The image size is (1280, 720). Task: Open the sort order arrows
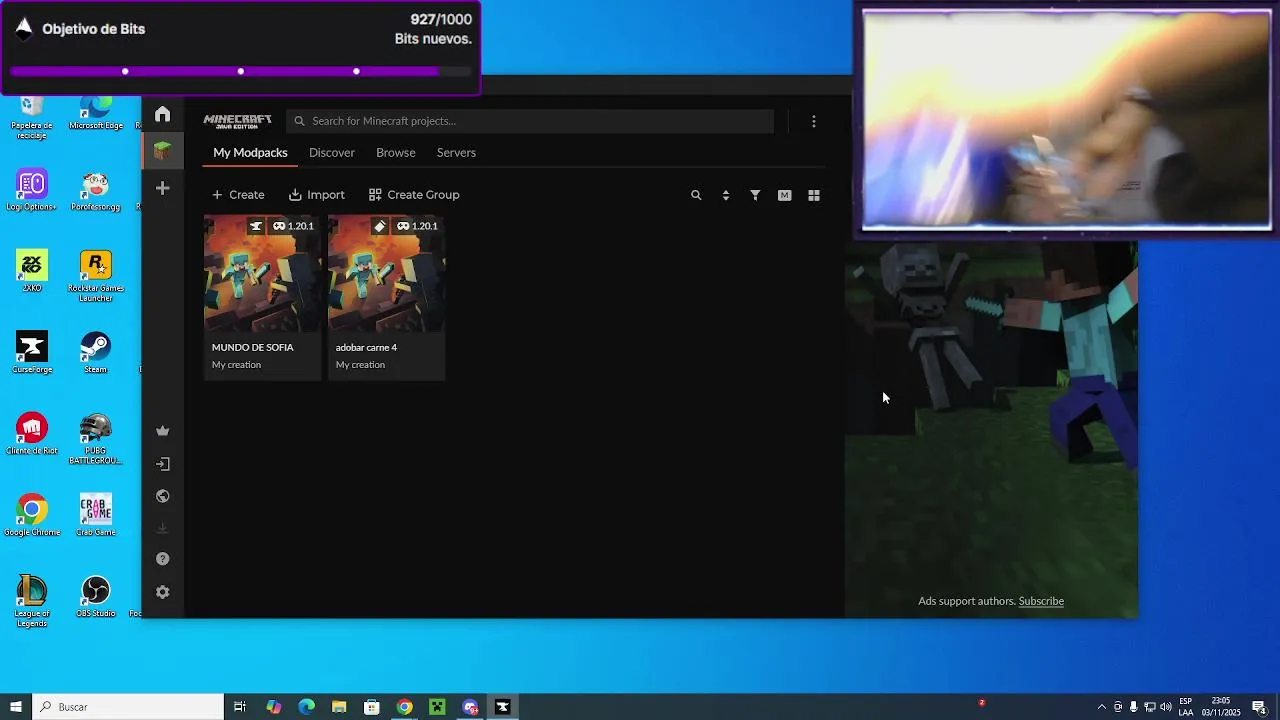(726, 195)
